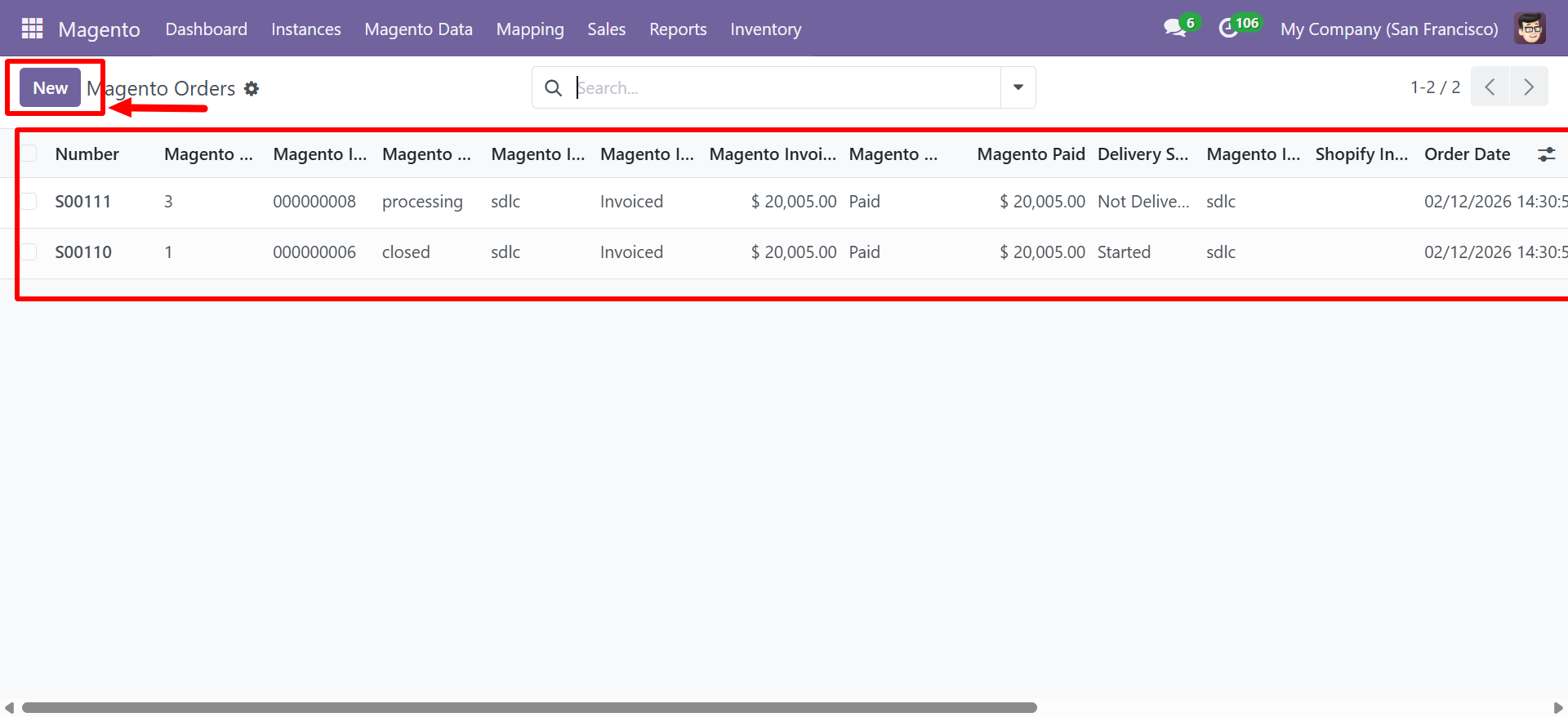Sort by Magento Paid column header
The width and height of the screenshot is (1568, 717).
(x=1031, y=154)
